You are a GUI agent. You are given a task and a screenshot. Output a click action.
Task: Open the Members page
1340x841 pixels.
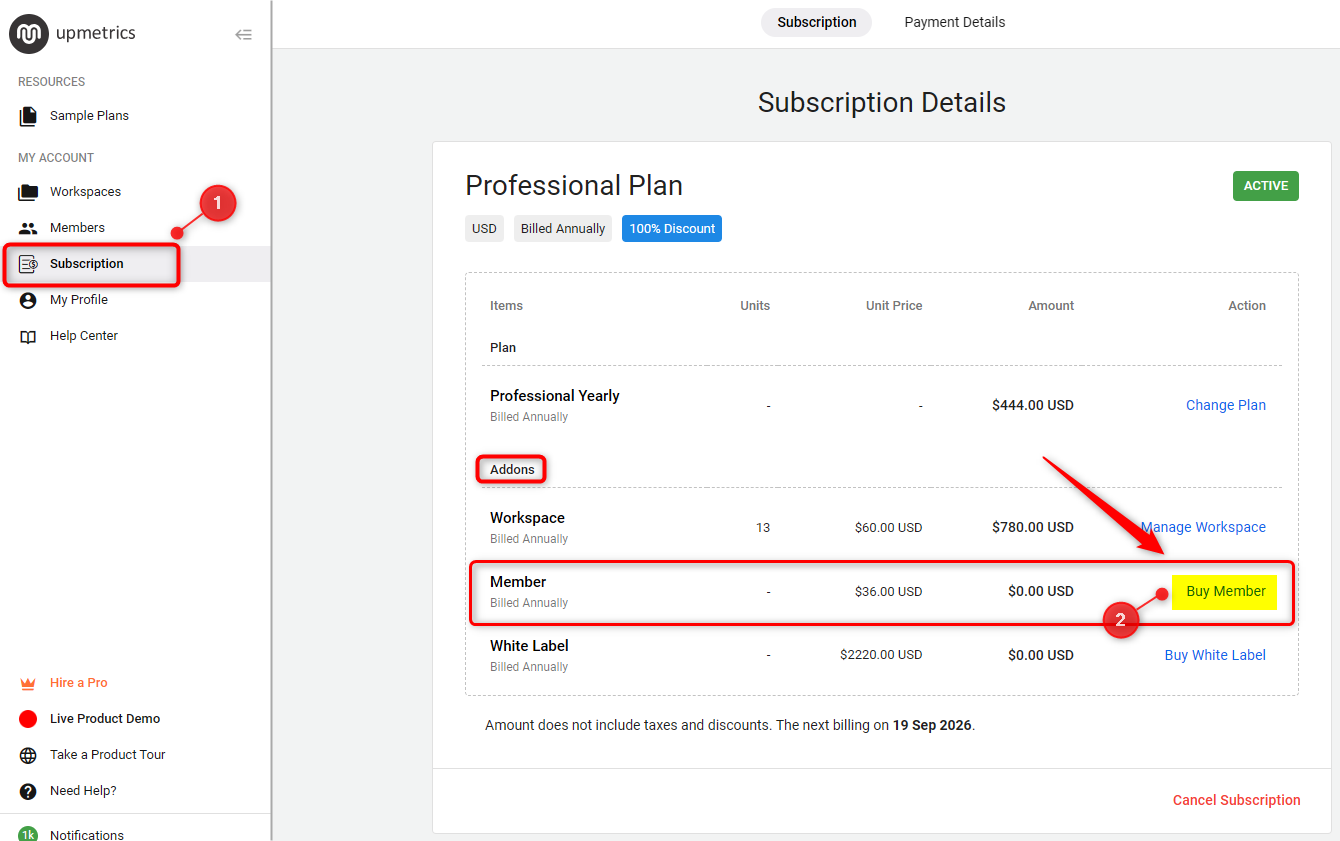click(x=77, y=228)
